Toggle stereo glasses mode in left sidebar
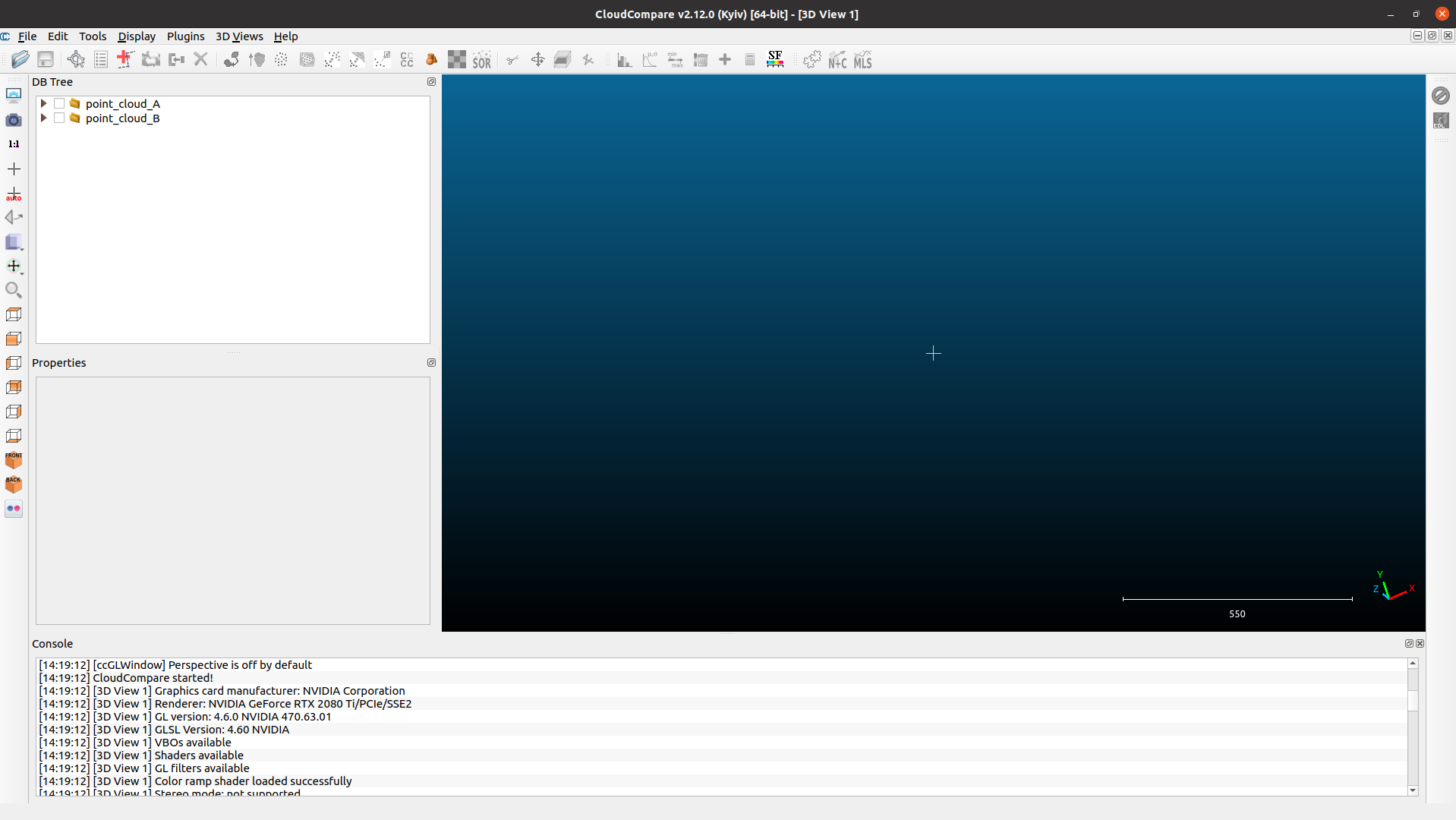Image resolution: width=1456 pixels, height=820 pixels. [x=13, y=509]
